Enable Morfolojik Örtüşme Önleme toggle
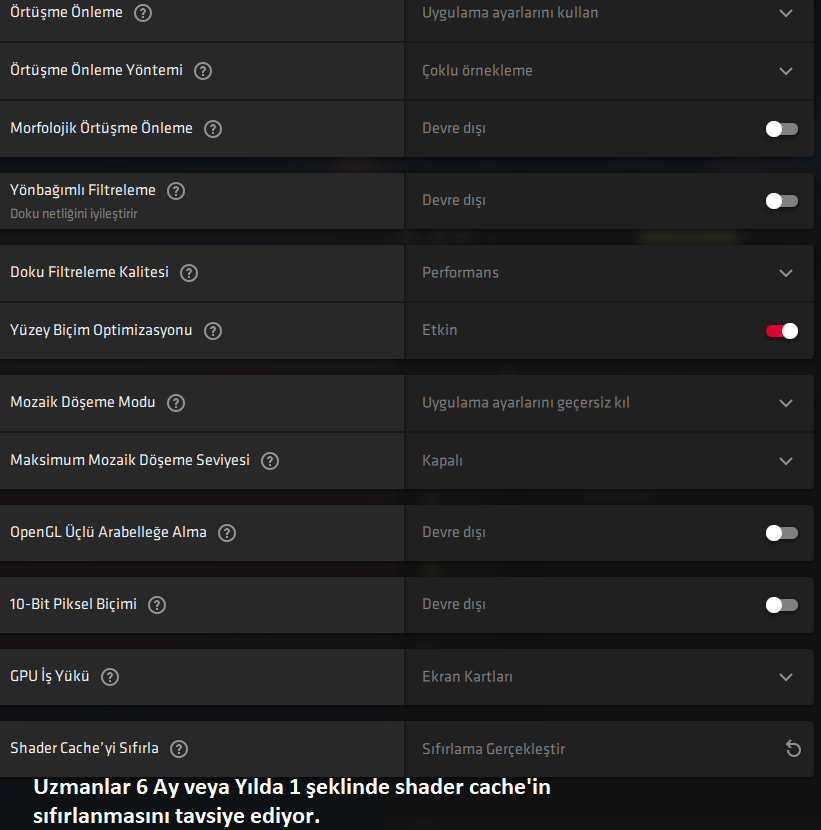The height and width of the screenshot is (830, 821). (781, 129)
